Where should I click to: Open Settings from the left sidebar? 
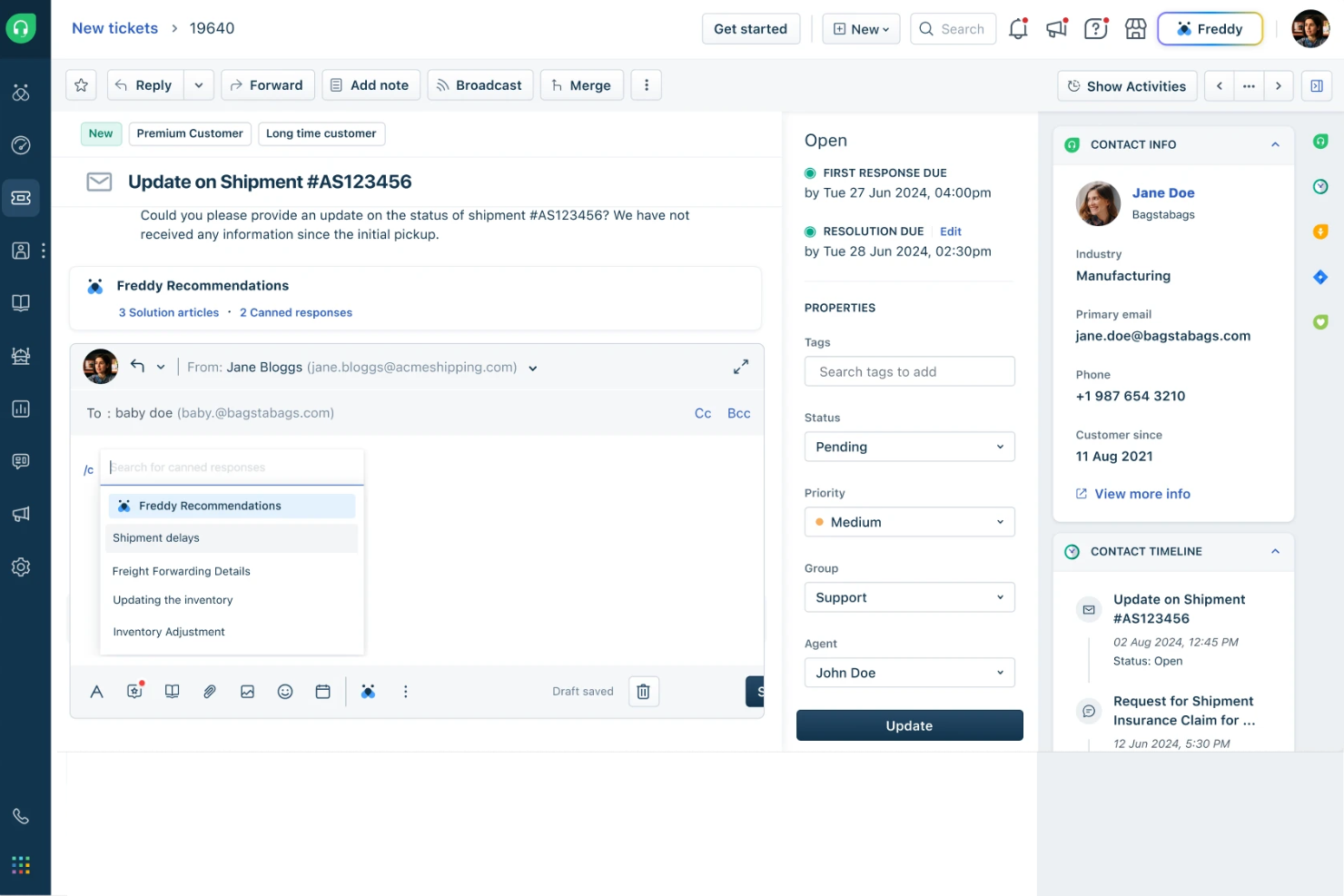coord(21,566)
